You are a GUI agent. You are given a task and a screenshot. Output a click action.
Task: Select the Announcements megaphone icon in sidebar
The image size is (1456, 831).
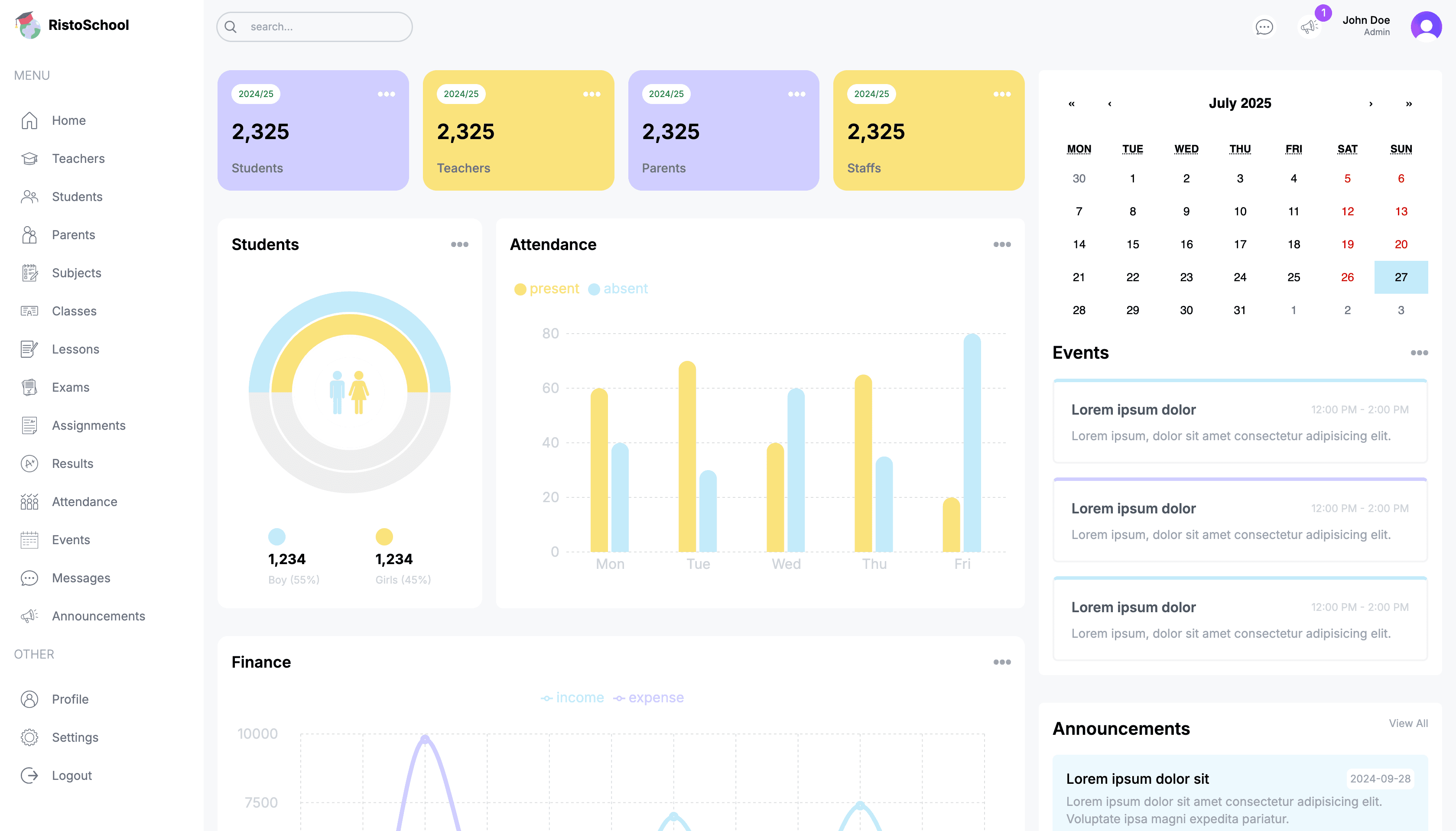pyautogui.click(x=29, y=616)
